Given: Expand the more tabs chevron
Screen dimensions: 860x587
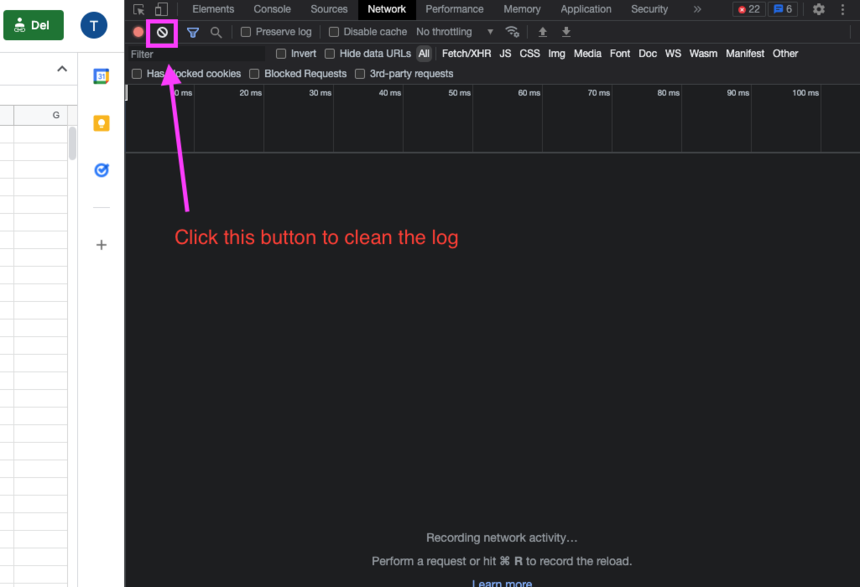Looking at the screenshot, I should (697, 9).
